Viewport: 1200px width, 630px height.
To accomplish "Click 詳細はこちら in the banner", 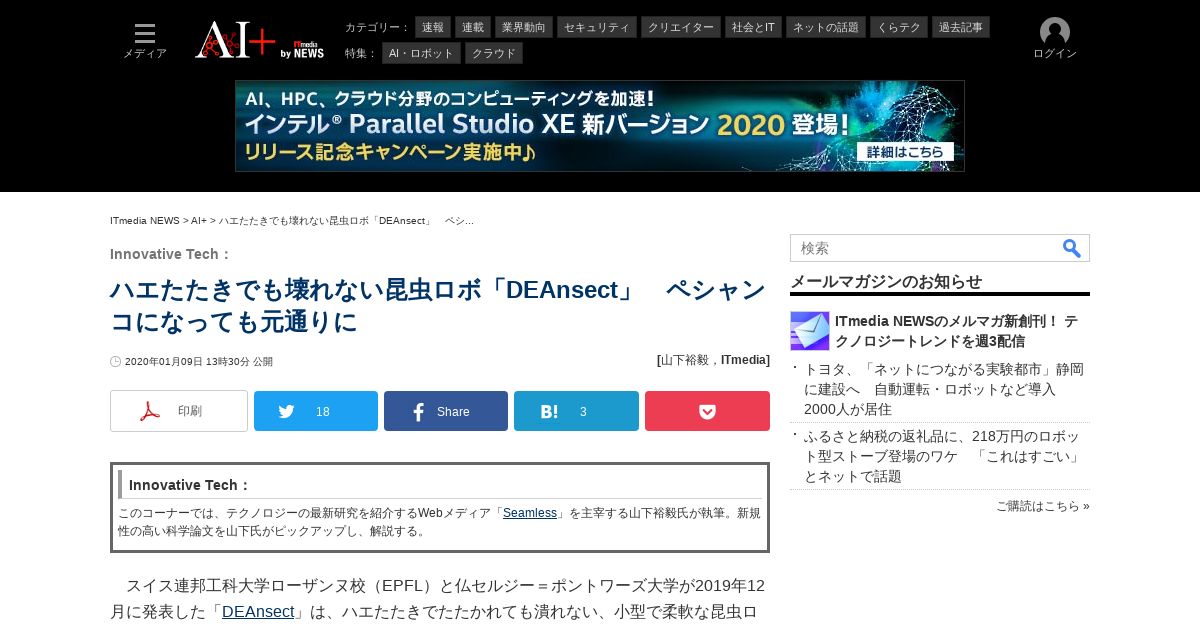I will [x=905, y=152].
